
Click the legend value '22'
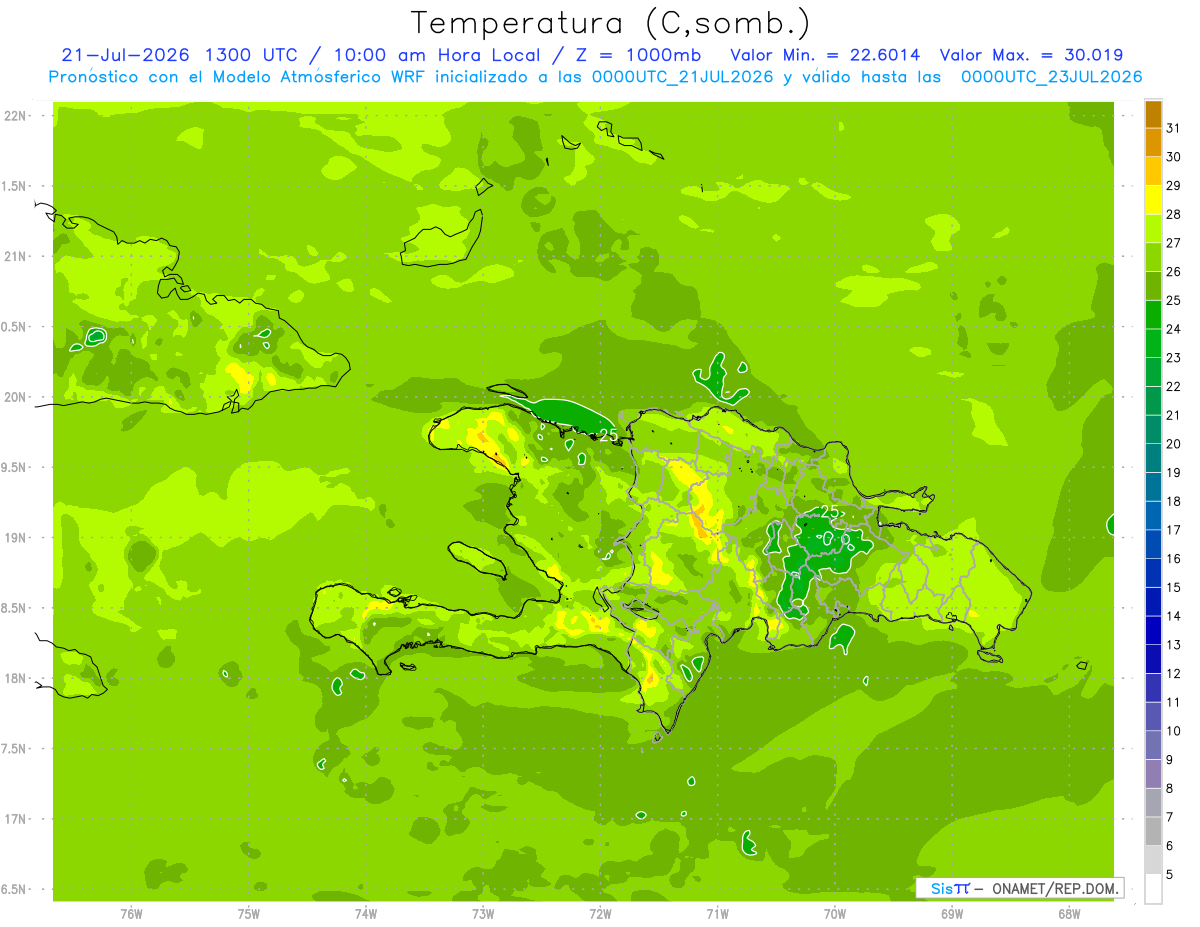[x=1174, y=387]
